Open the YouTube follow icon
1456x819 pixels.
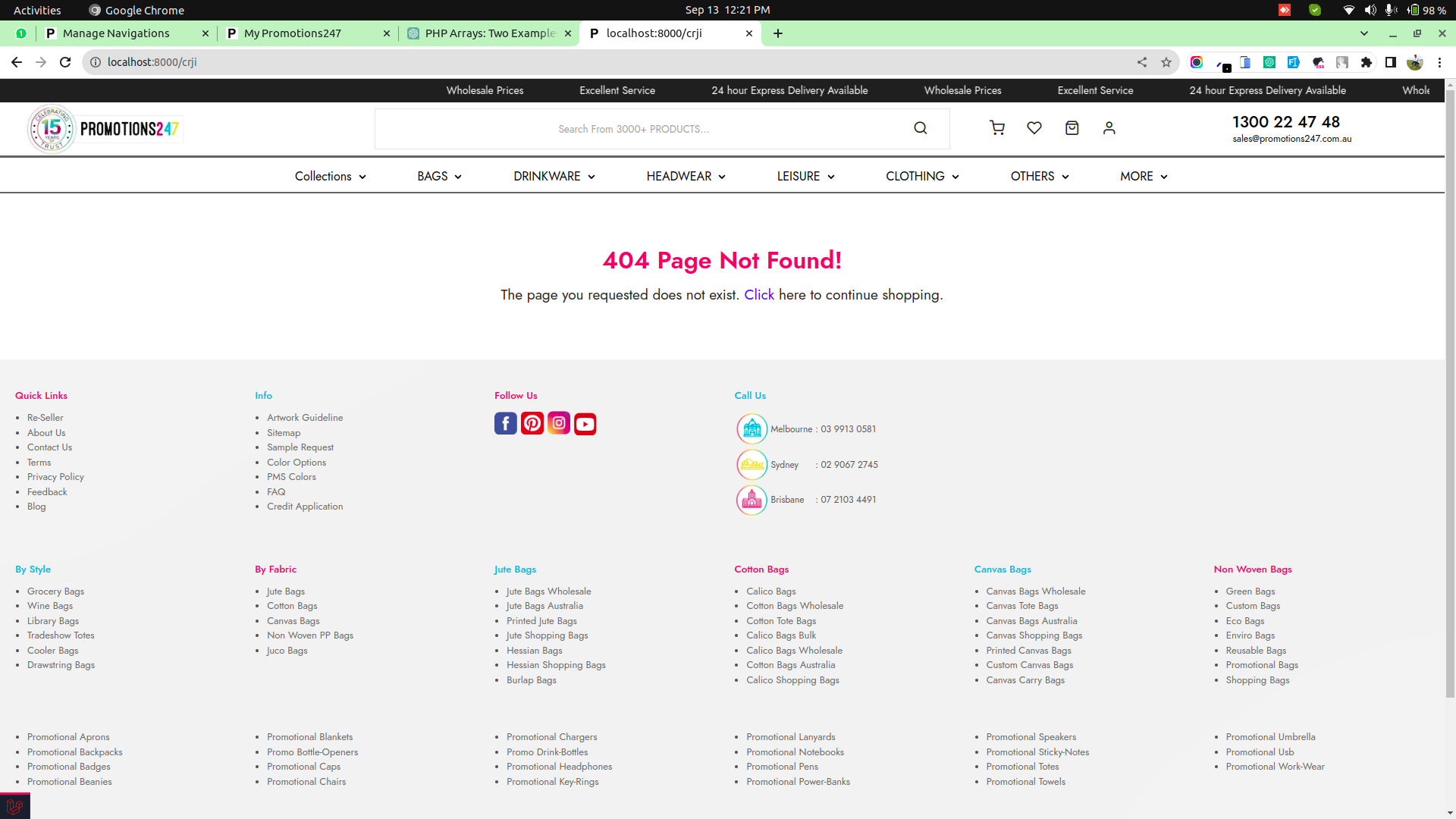click(x=585, y=424)
